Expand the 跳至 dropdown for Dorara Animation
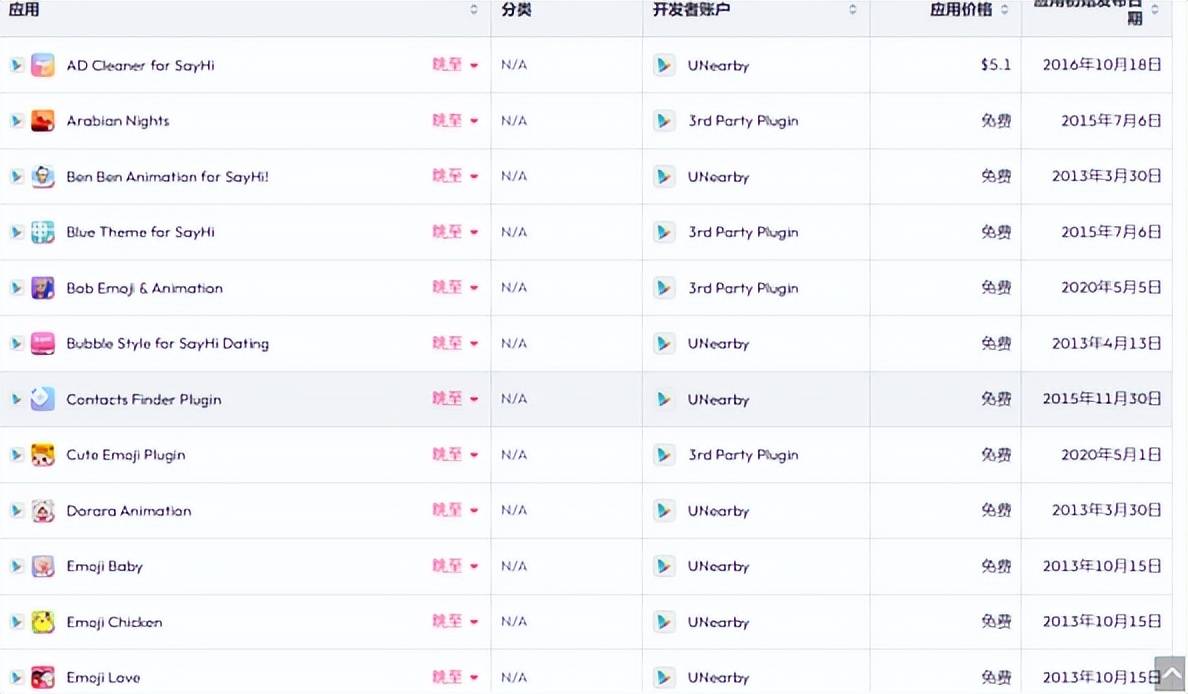Screen dimensions: 1188x694 [x=455, y=511]
